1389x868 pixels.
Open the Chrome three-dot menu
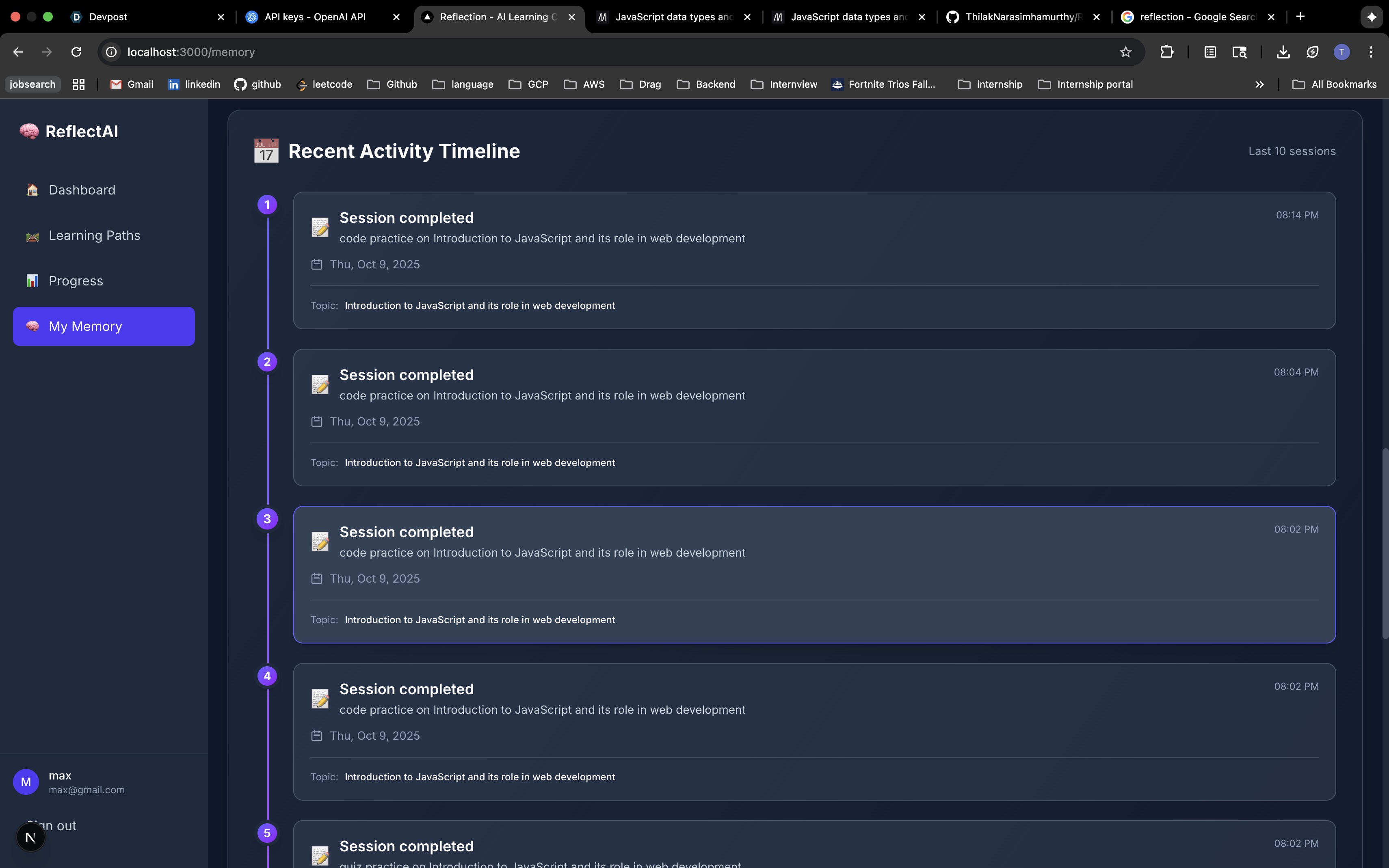point(1371,52)
